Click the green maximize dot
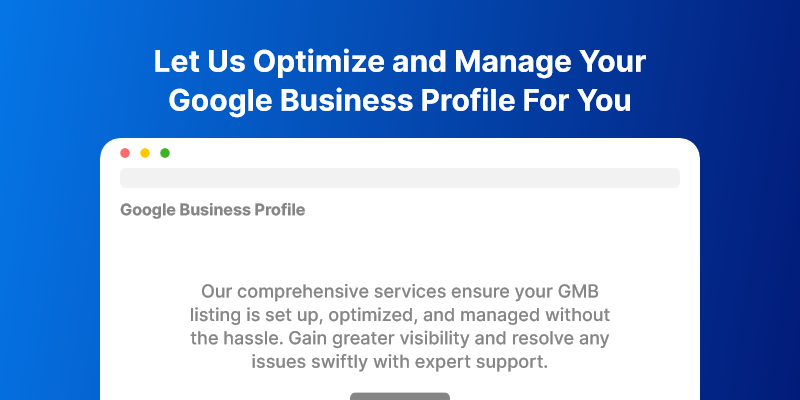 point(165,153)
